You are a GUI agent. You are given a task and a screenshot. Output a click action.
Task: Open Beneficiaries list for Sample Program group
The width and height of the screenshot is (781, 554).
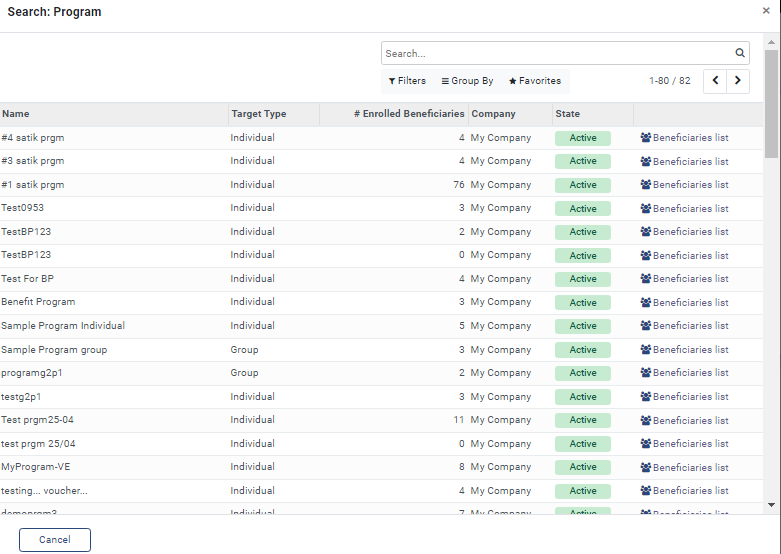(684, 349)
